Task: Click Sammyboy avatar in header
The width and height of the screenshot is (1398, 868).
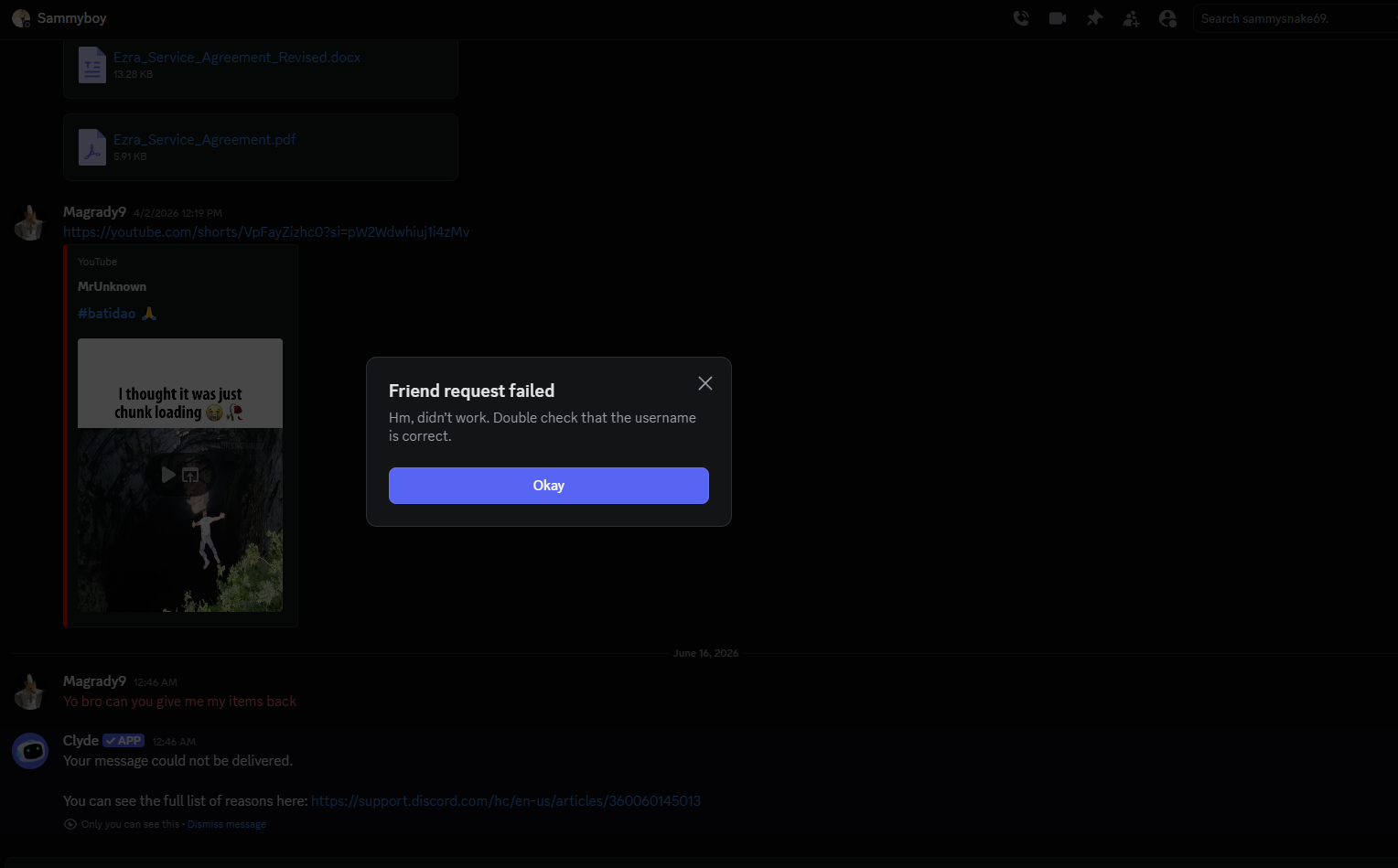Action: (21, 18)
